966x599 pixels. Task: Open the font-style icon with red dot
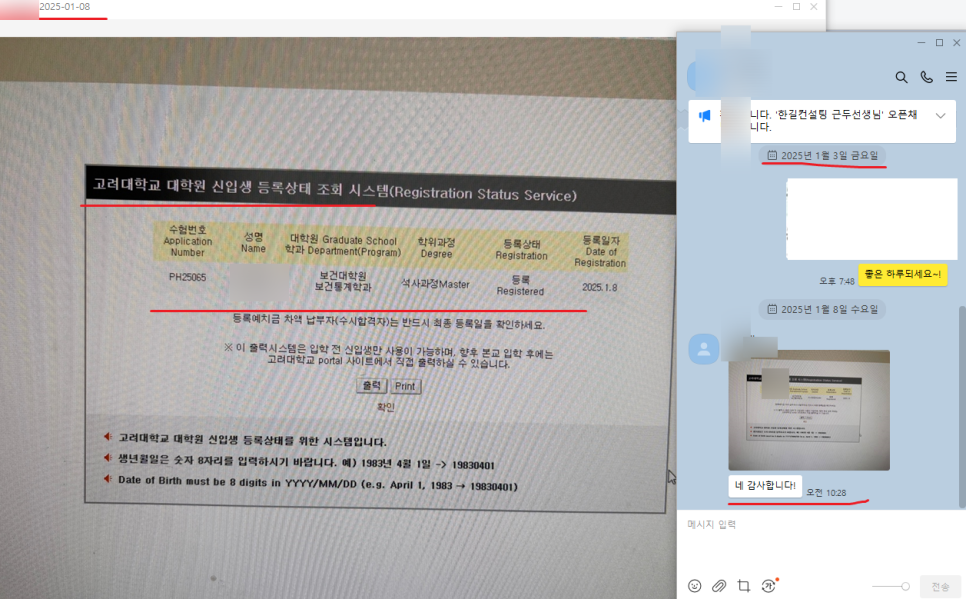(x=769, y=585)
